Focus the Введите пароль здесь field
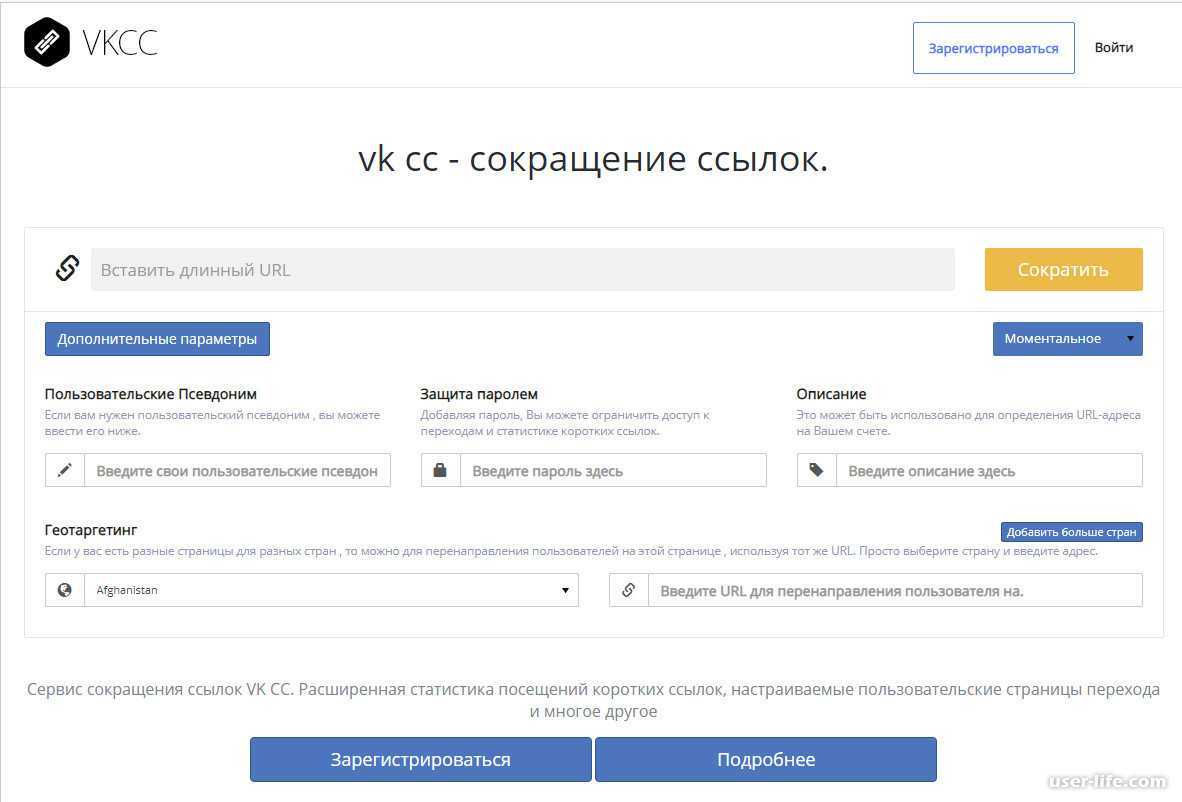This screenshot has height=802, width=1182. tap(613, 470)
